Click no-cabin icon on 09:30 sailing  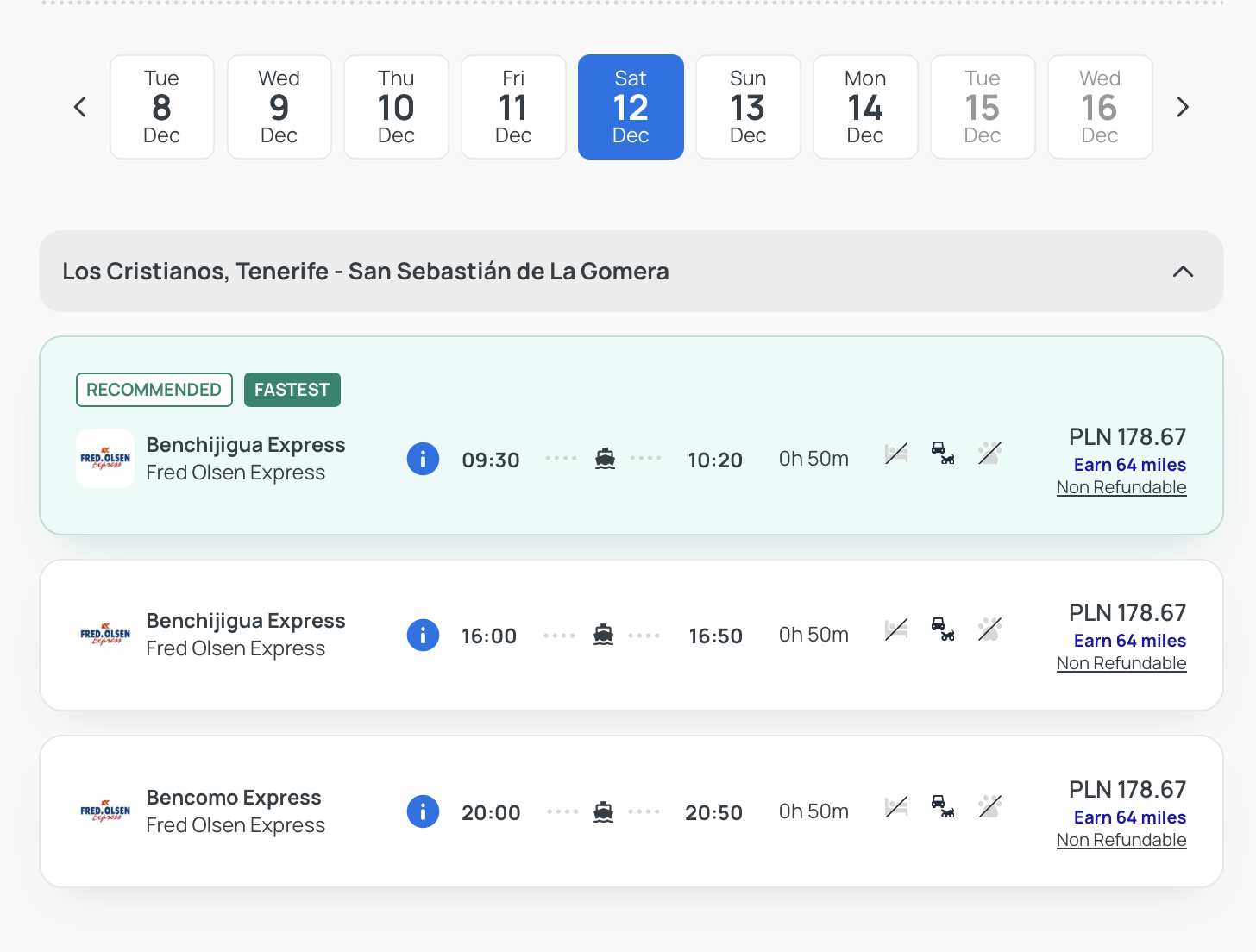click(x=896, y=453)
